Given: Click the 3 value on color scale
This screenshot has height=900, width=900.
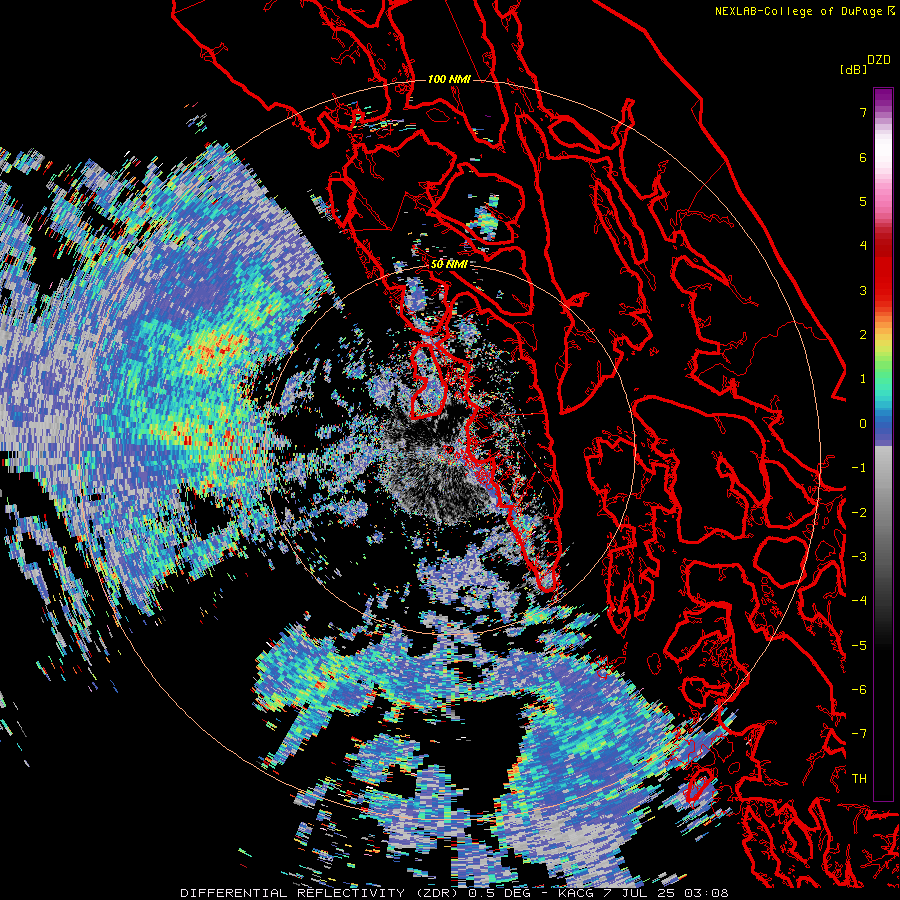Looking at the screenshot, I should click(x=863, y=290).
